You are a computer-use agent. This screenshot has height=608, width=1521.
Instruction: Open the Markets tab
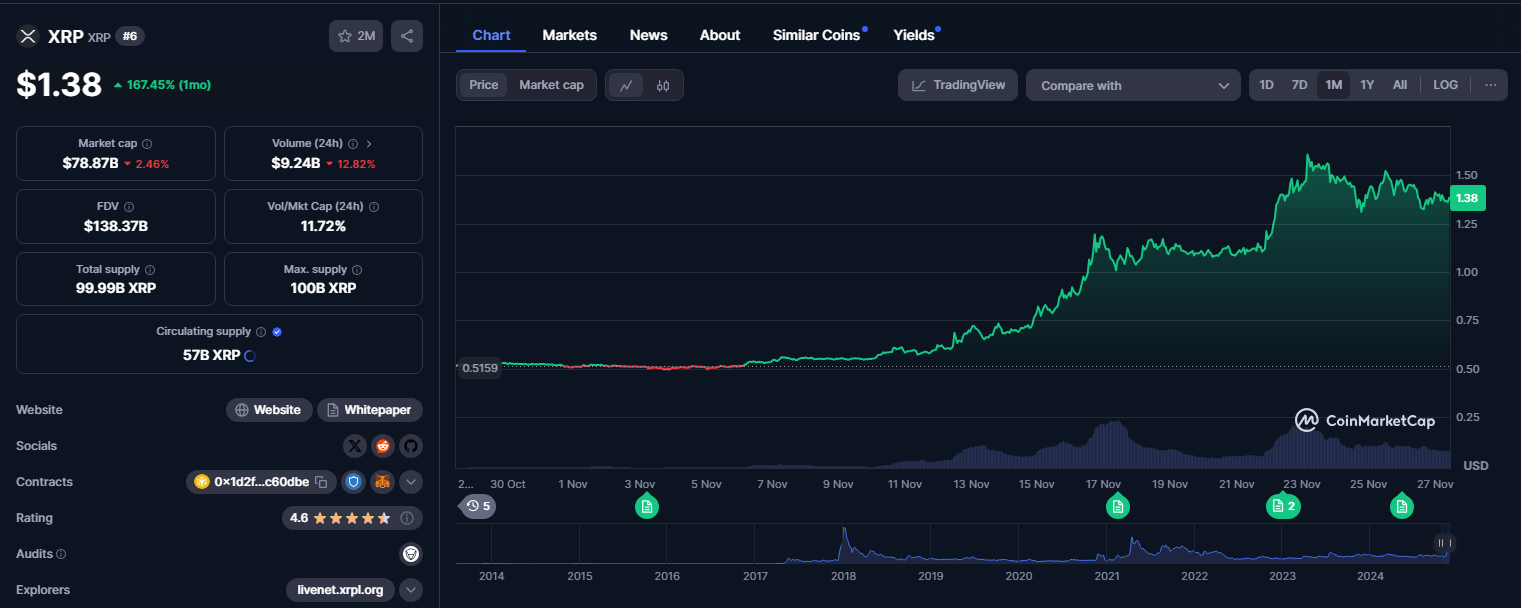(x=569, y=35)
